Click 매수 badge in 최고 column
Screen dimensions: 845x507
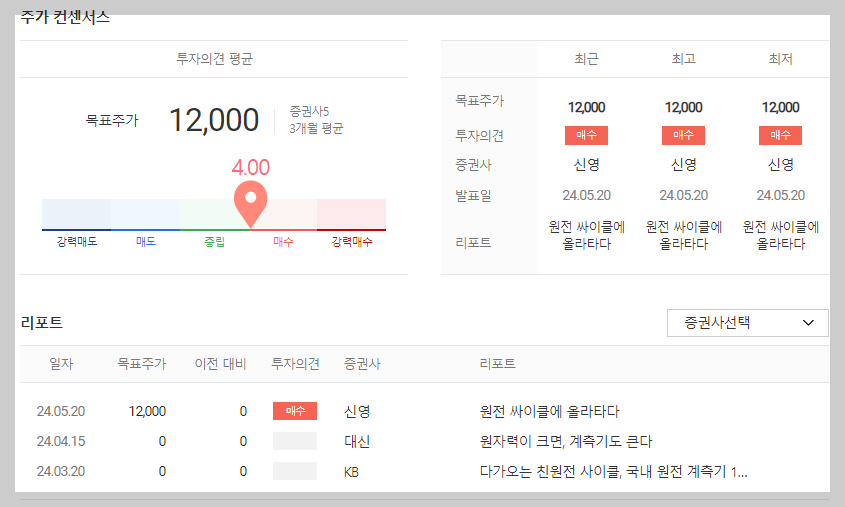click(683, 135)
